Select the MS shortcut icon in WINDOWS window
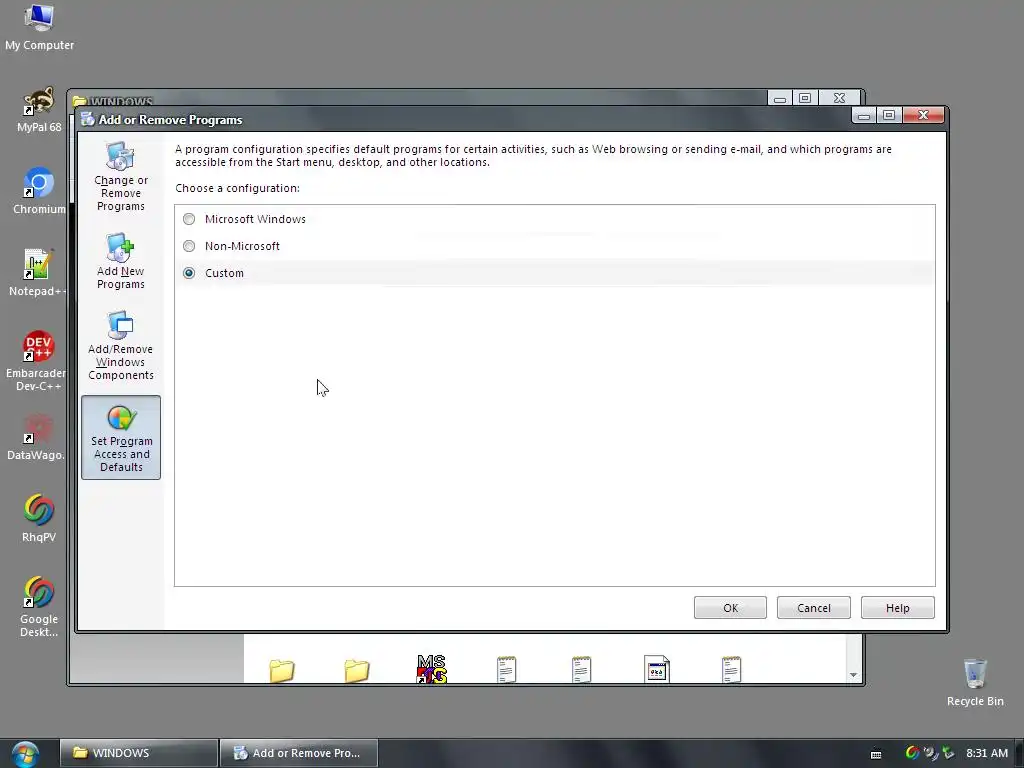Viewport: 1024px width, 768px height. coord(432,669)
